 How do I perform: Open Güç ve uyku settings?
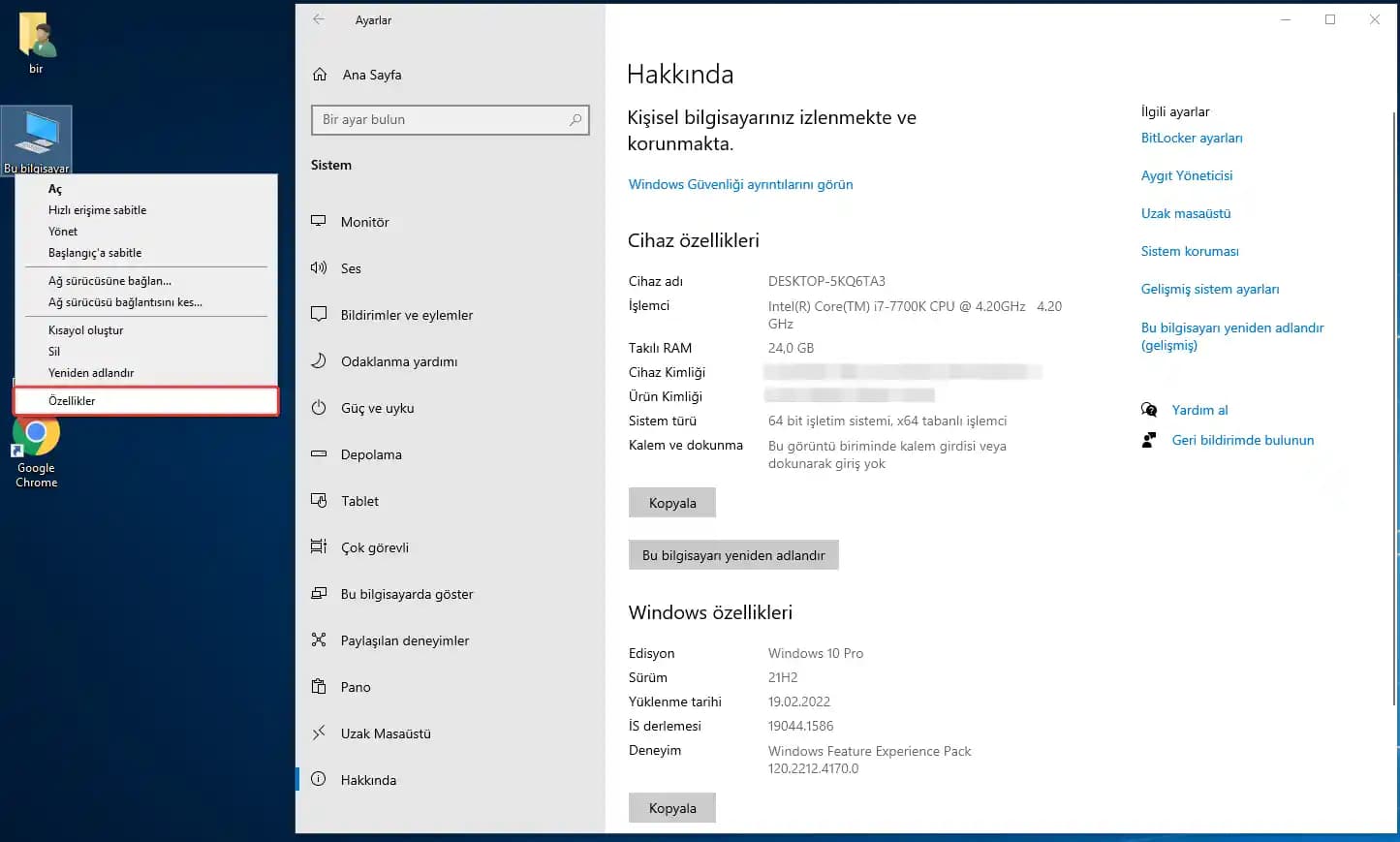(x=376, y=408)
